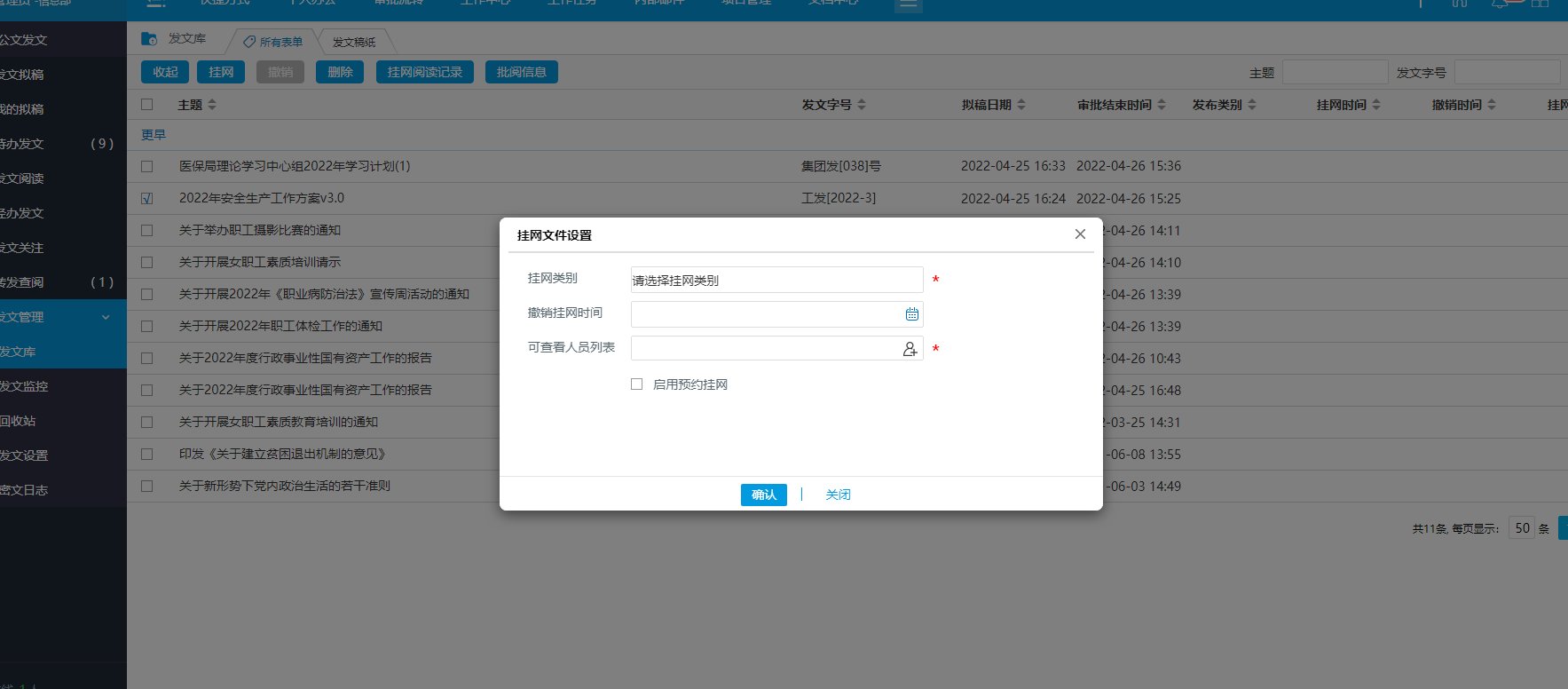This screenshot has height=689, width=1568.
Task: Focus the 主题 search field
Action: [x=1335, y=73]
